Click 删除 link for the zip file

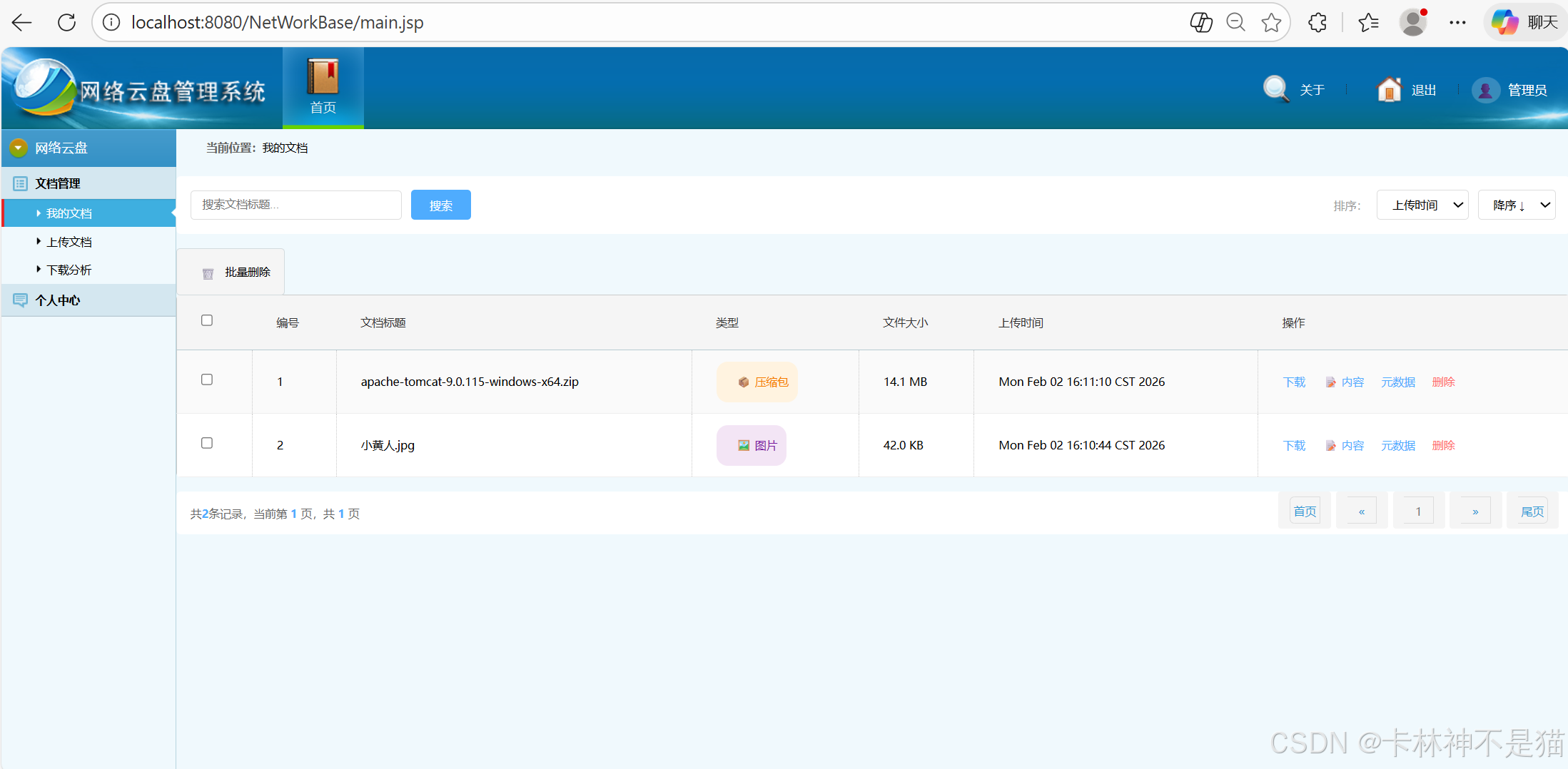click(x=1443, y=382)
